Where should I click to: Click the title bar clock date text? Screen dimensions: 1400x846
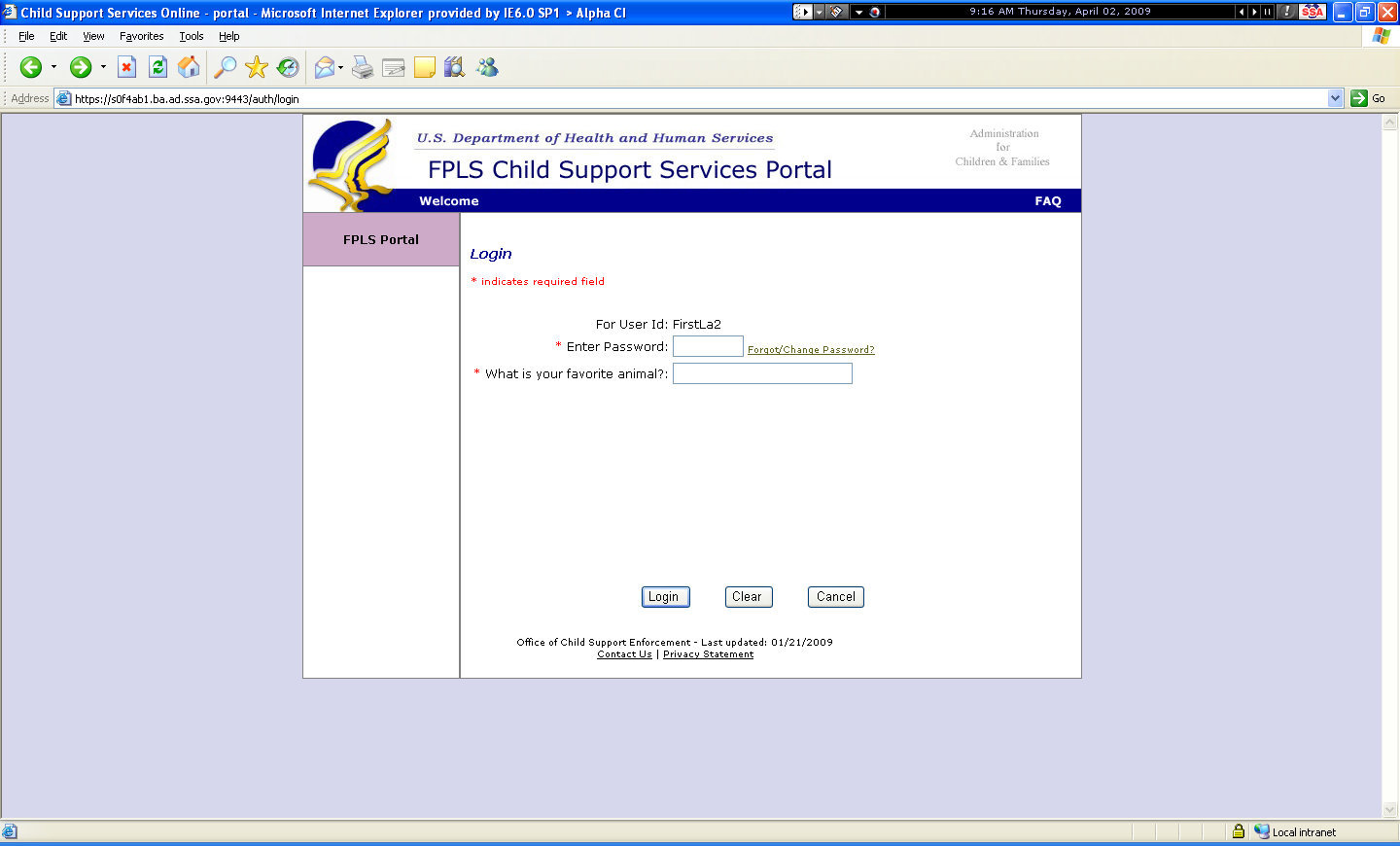click(1060, 12)
